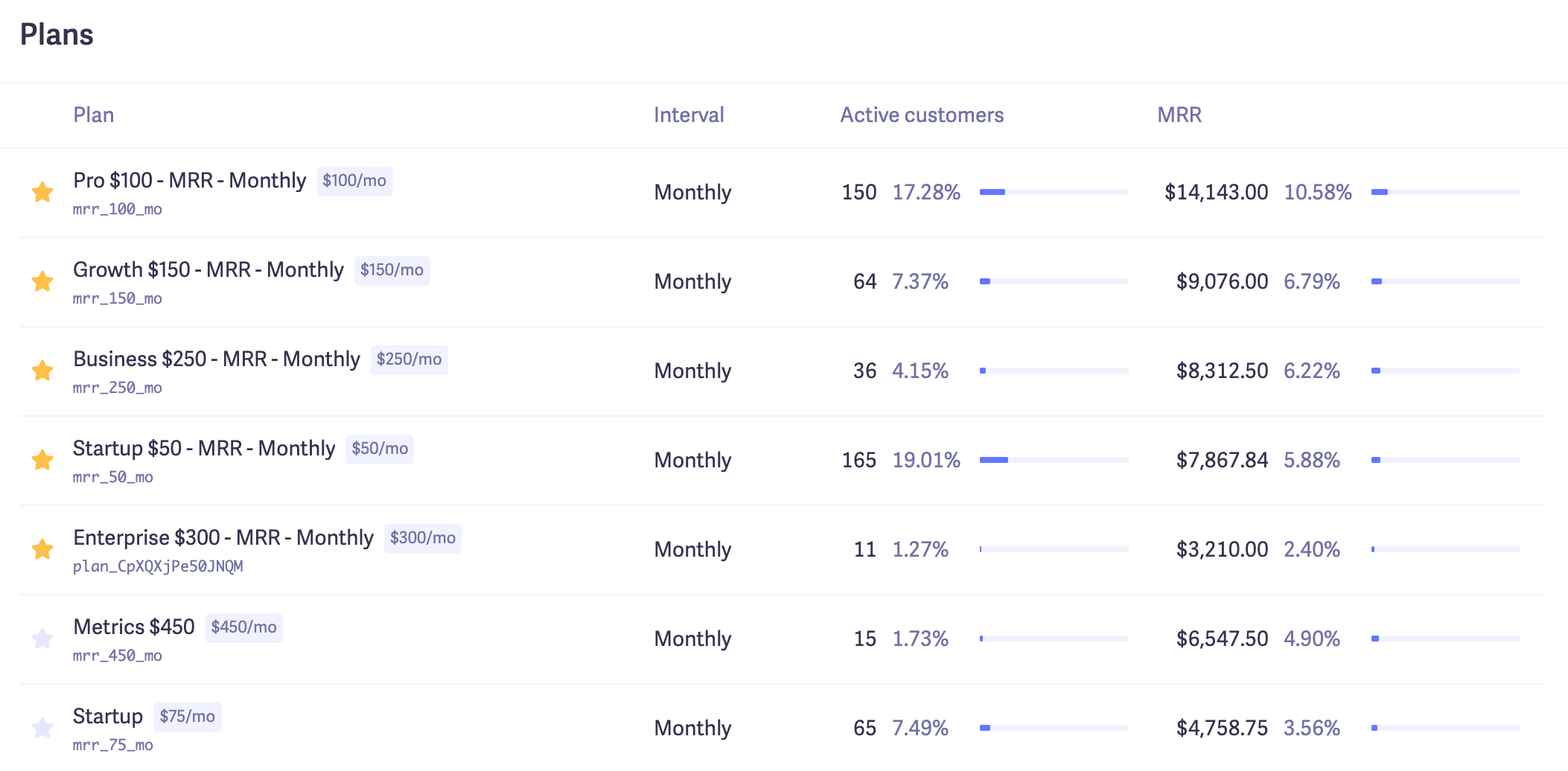1568x771 pixels.
Task: Select the Growth $150 plan name
Action: [208, 269]
